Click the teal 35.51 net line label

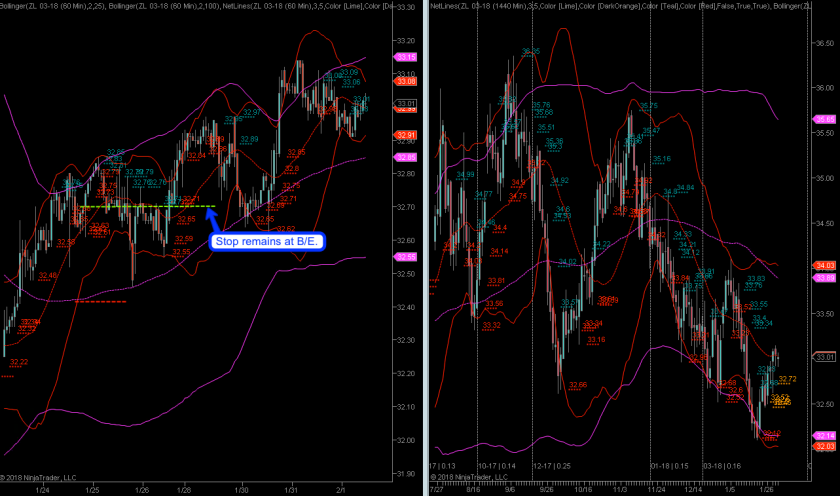pyautogui.click(x=546, y=127)
